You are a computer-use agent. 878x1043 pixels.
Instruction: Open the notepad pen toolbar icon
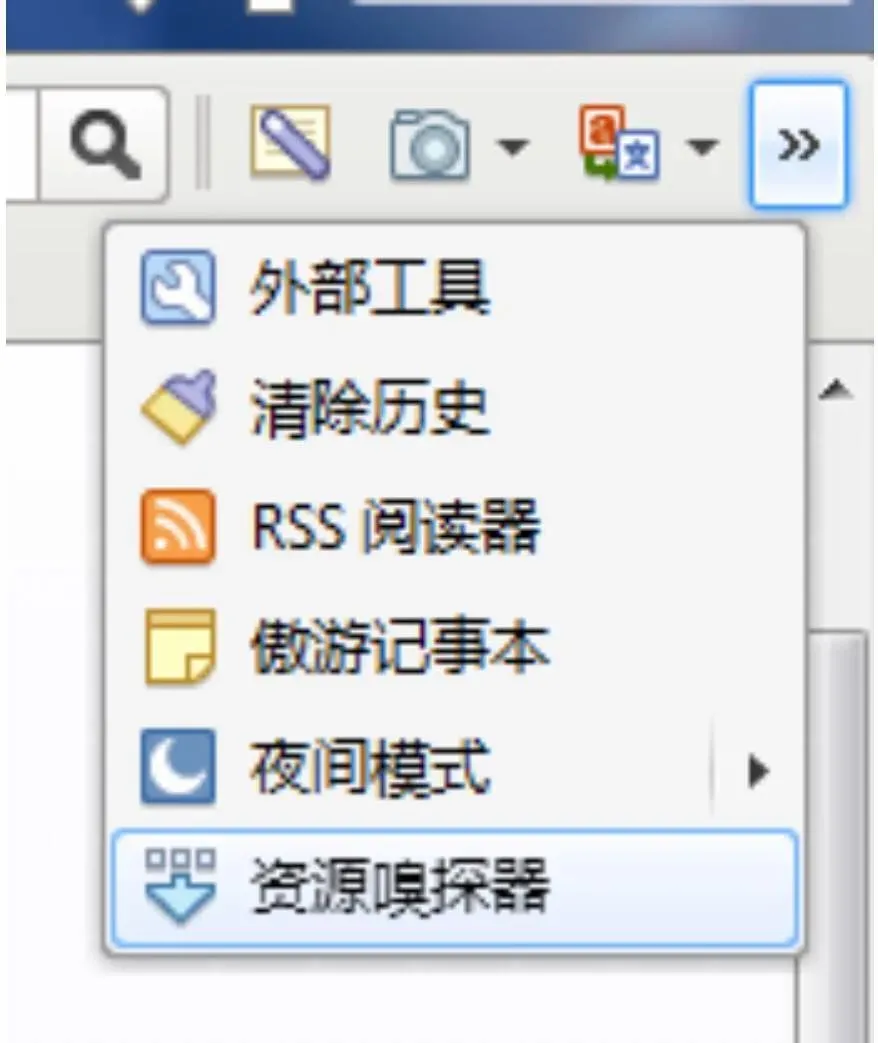point(291,142)
